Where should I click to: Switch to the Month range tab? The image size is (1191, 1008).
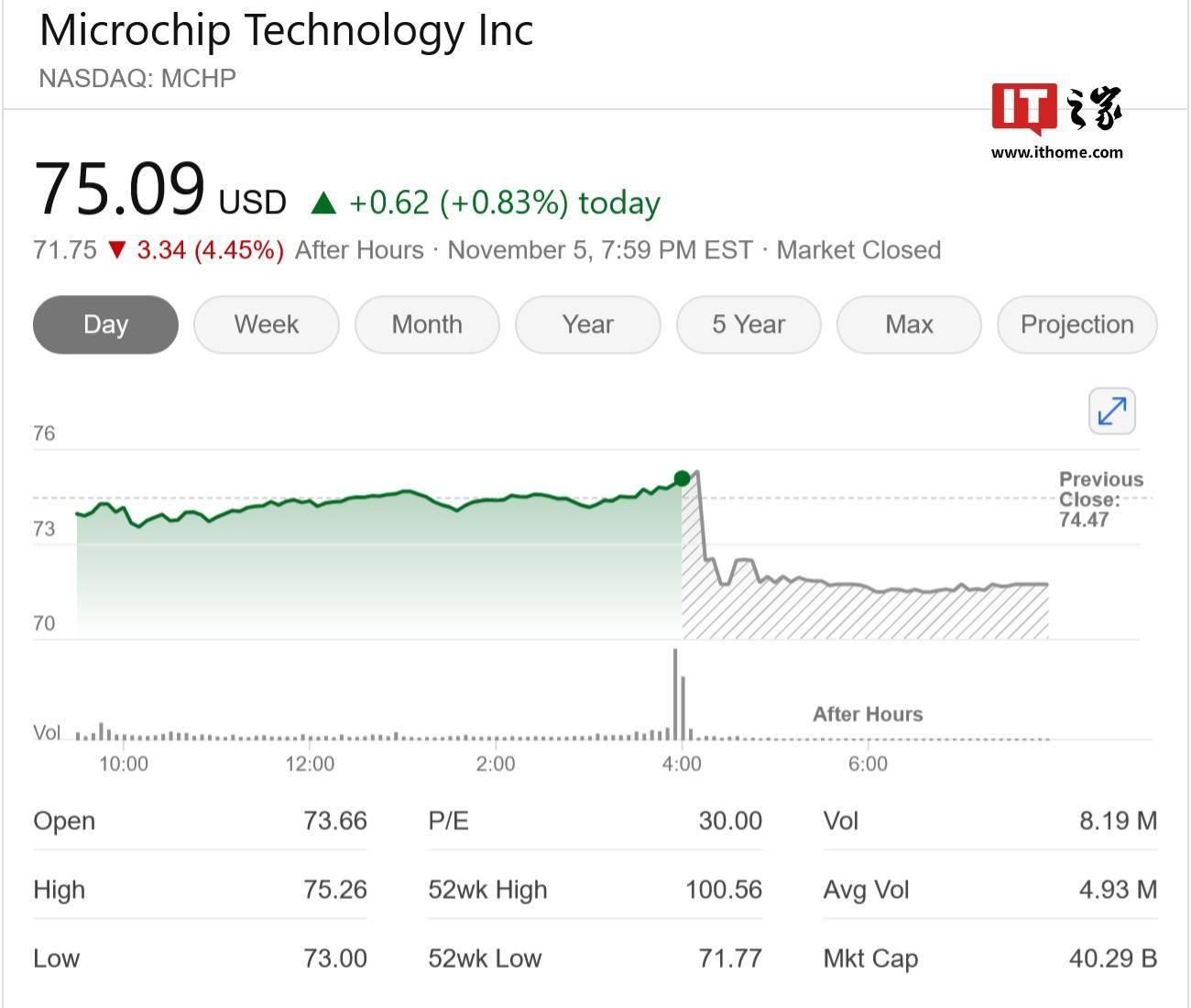427,324
